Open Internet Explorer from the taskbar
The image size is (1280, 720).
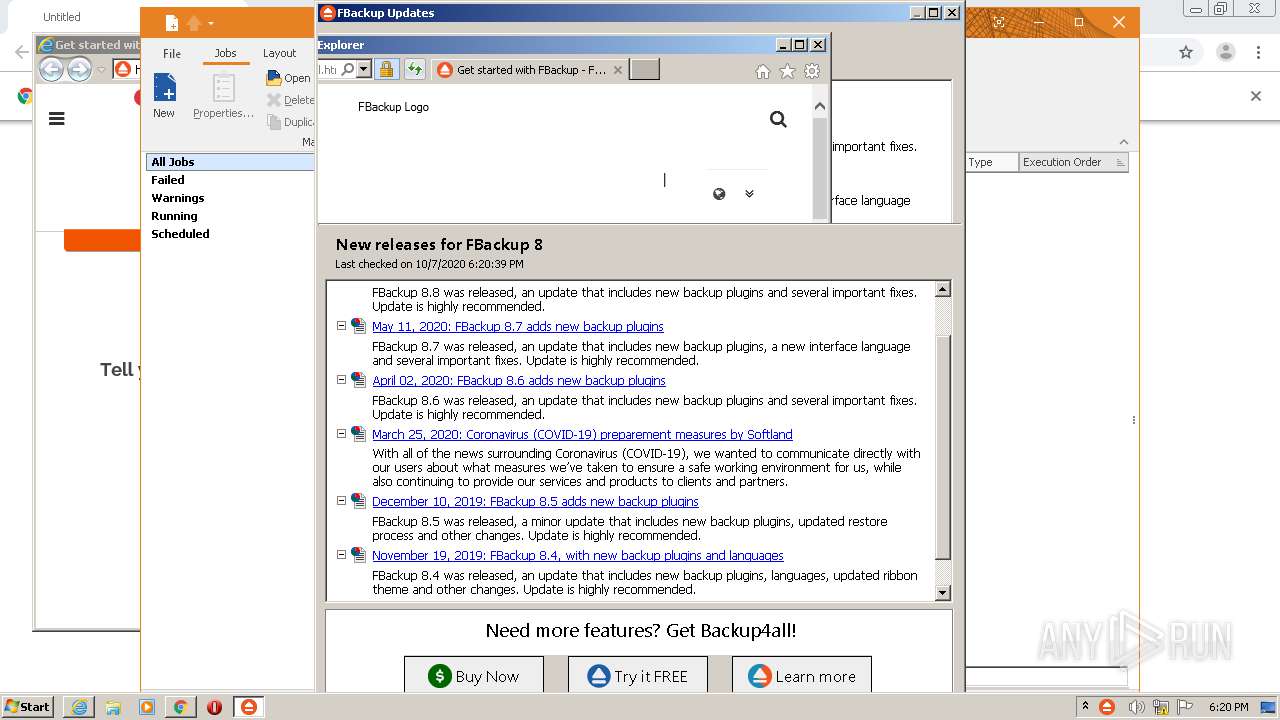(79, 707)
